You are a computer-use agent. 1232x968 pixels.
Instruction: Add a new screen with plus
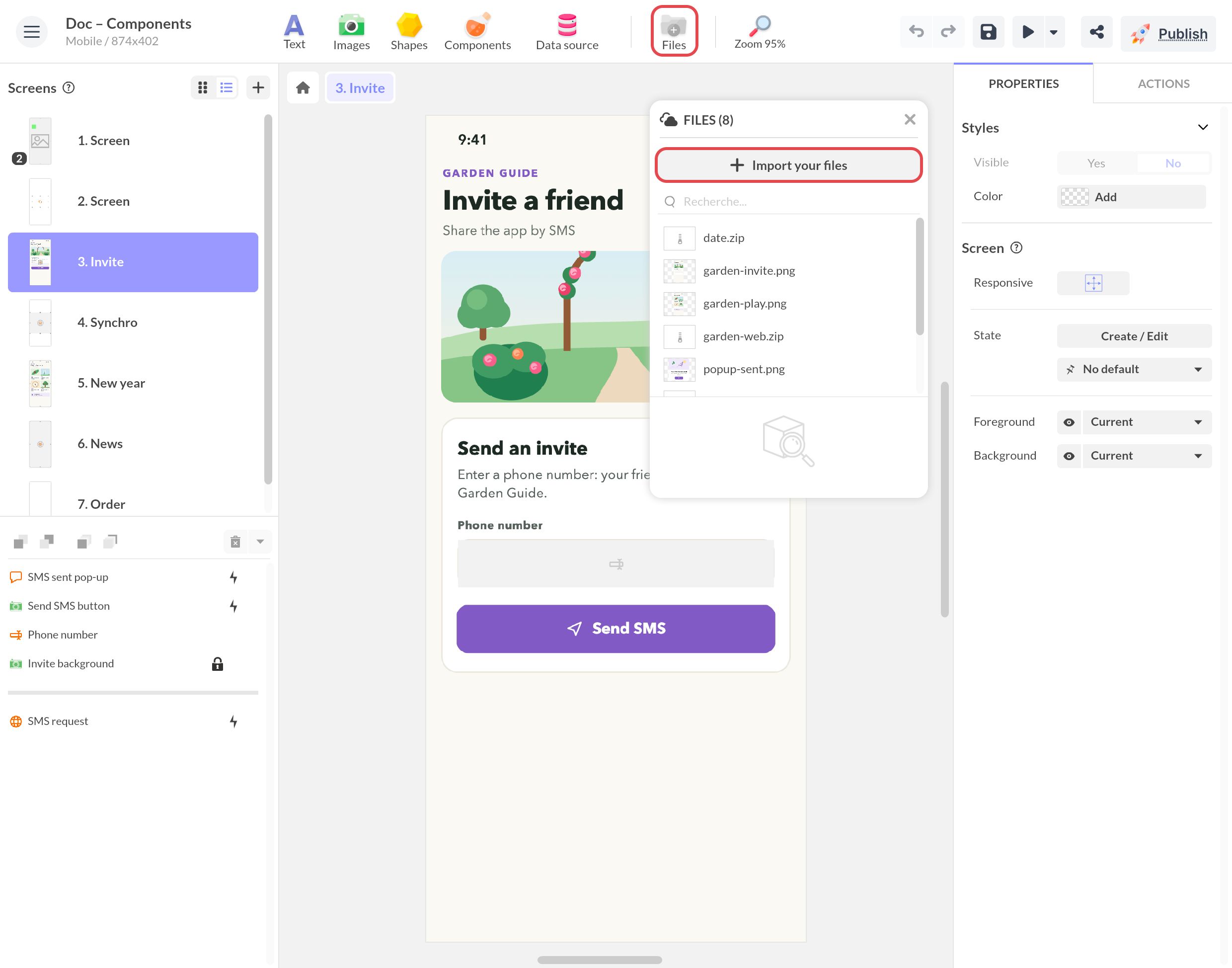(x=258, y=87)
